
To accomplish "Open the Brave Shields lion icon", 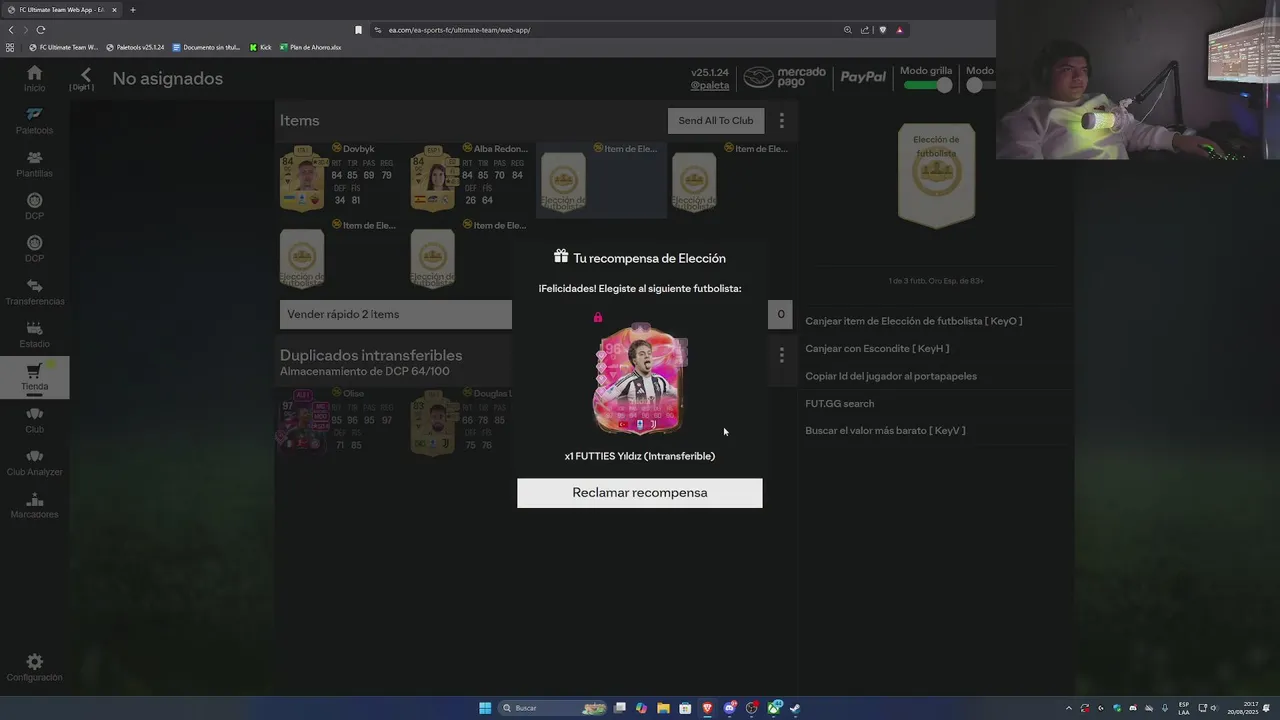I will tap(882, 30).
